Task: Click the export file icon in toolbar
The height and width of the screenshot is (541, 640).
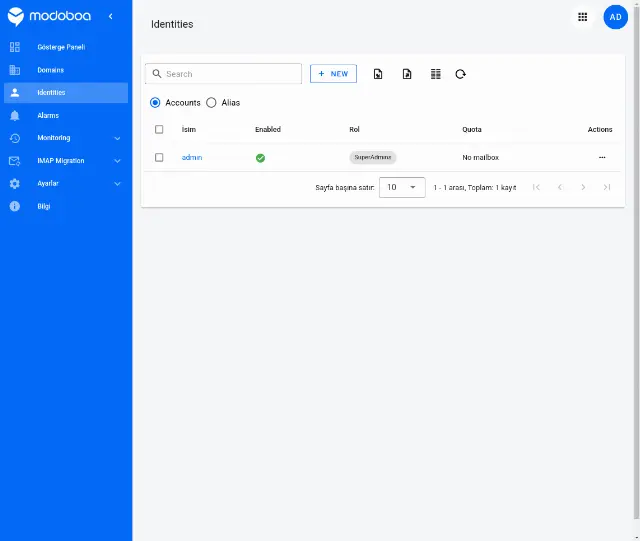Action: (407, 74)
